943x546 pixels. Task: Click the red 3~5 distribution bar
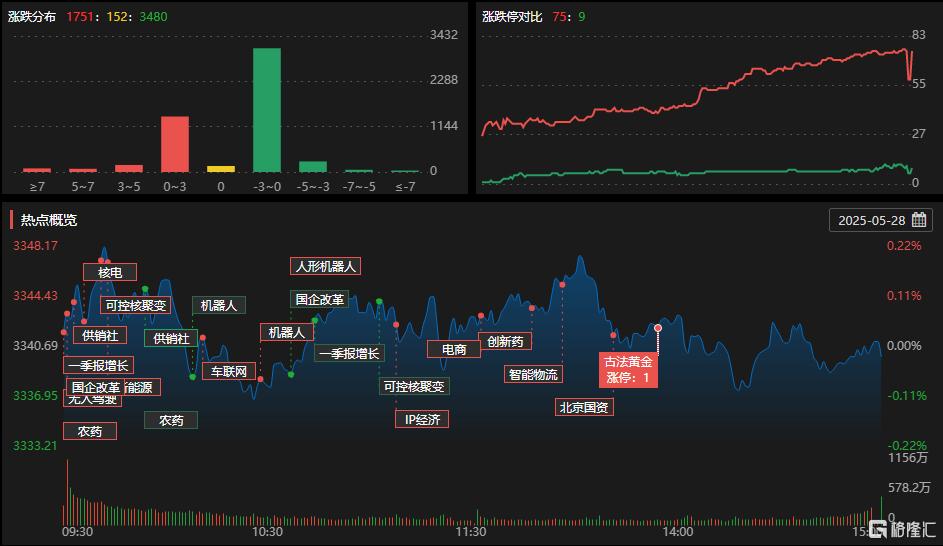tap(129, 168)
